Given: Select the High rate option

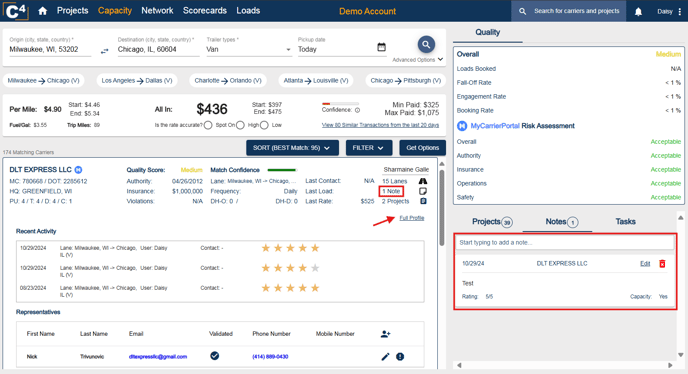Looking at the screenshot, I should tap(240, 126).
